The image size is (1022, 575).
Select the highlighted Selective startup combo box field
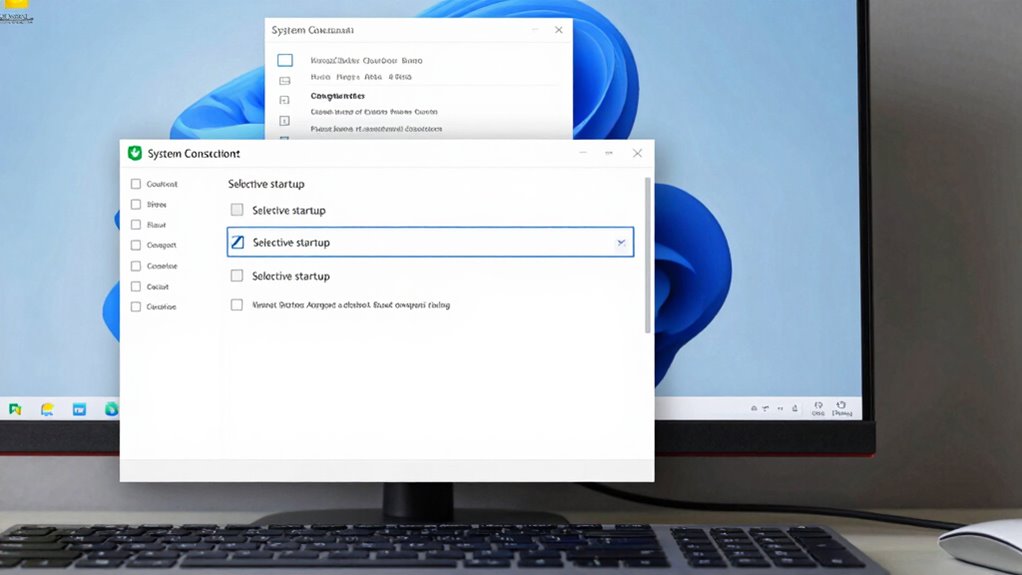[x=430, y=242]
